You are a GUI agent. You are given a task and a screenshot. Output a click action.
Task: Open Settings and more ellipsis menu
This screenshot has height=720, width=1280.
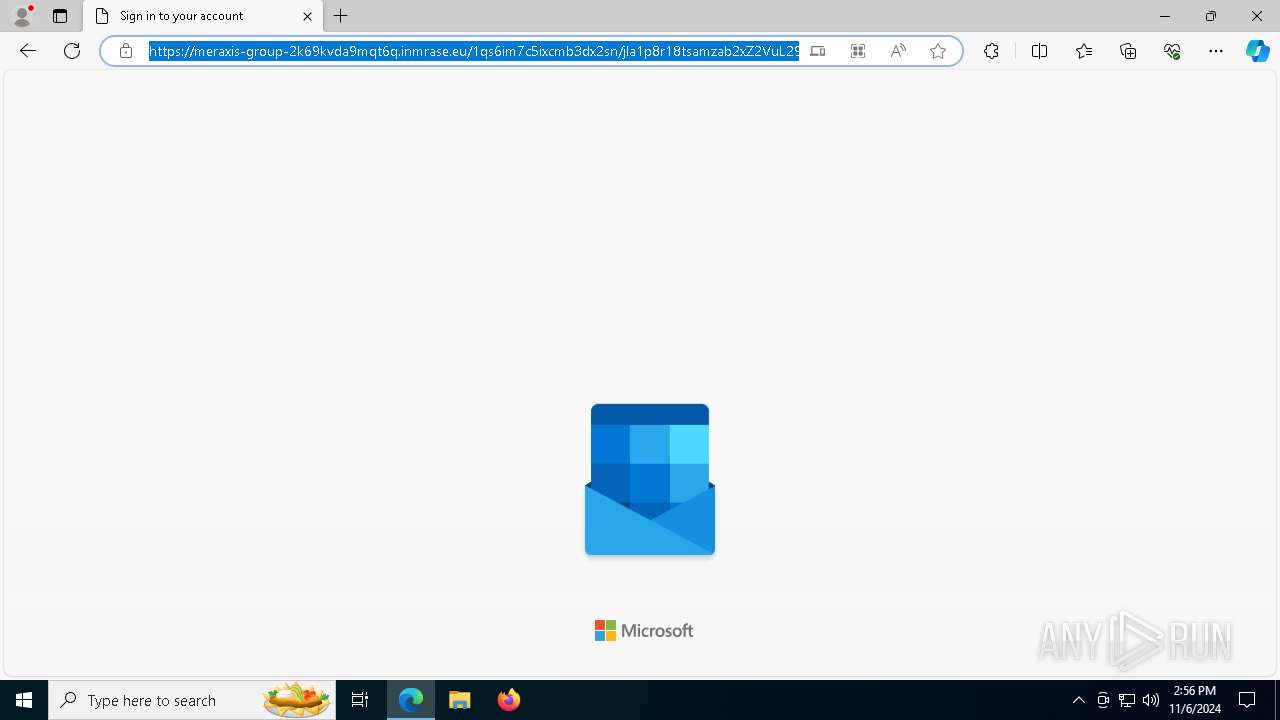pos(1216,51)
